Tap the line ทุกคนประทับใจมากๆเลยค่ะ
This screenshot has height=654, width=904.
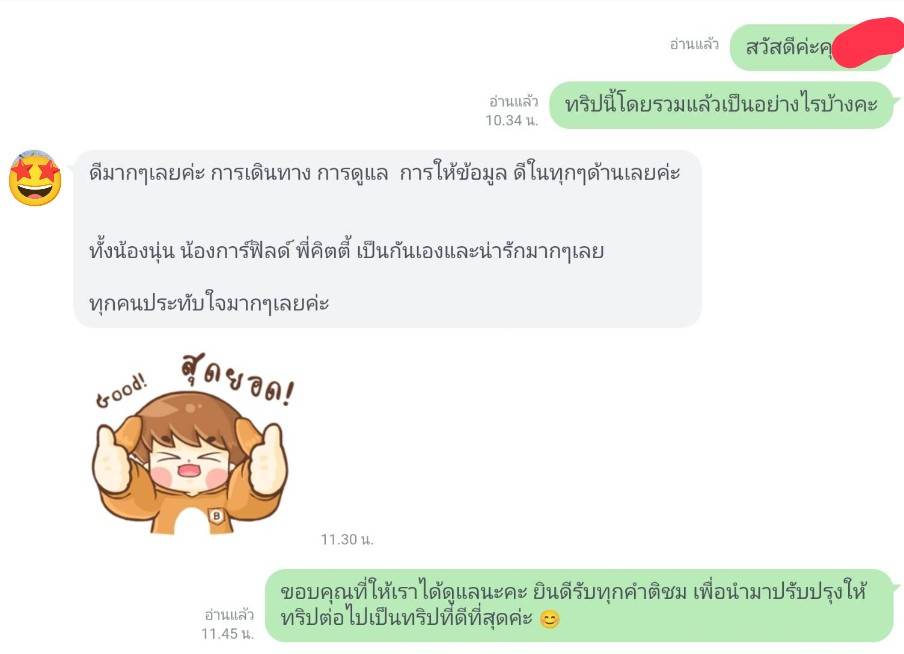[x=209, y=303]
